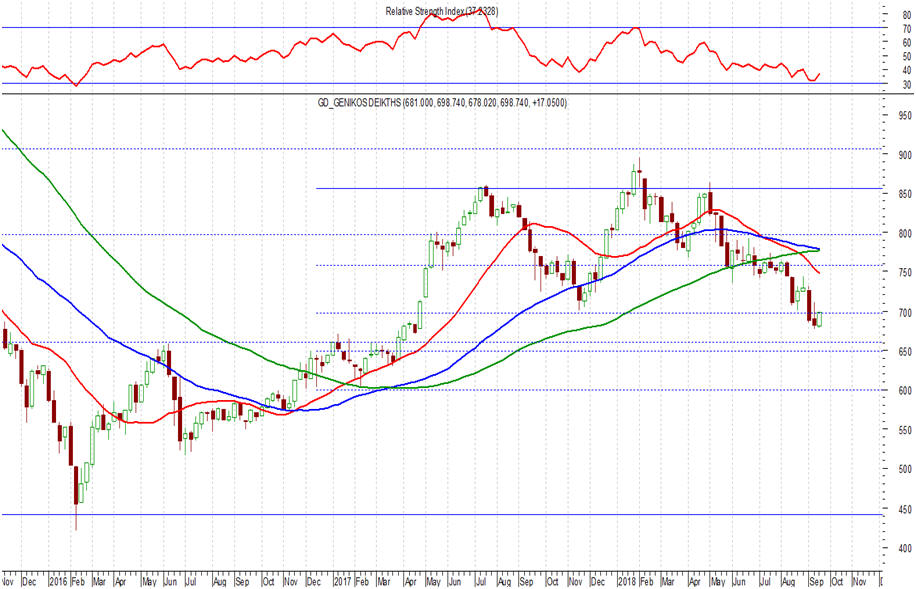Screen dimensions: 916x589
Task: Click the 60 label on RSI axis
Action: pos(907,43)
